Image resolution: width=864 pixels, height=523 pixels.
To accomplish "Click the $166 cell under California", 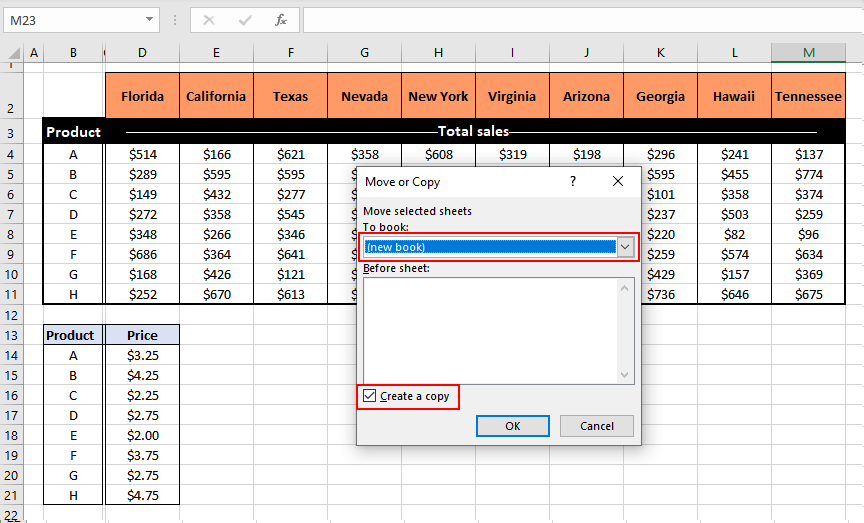I will 217,155.
